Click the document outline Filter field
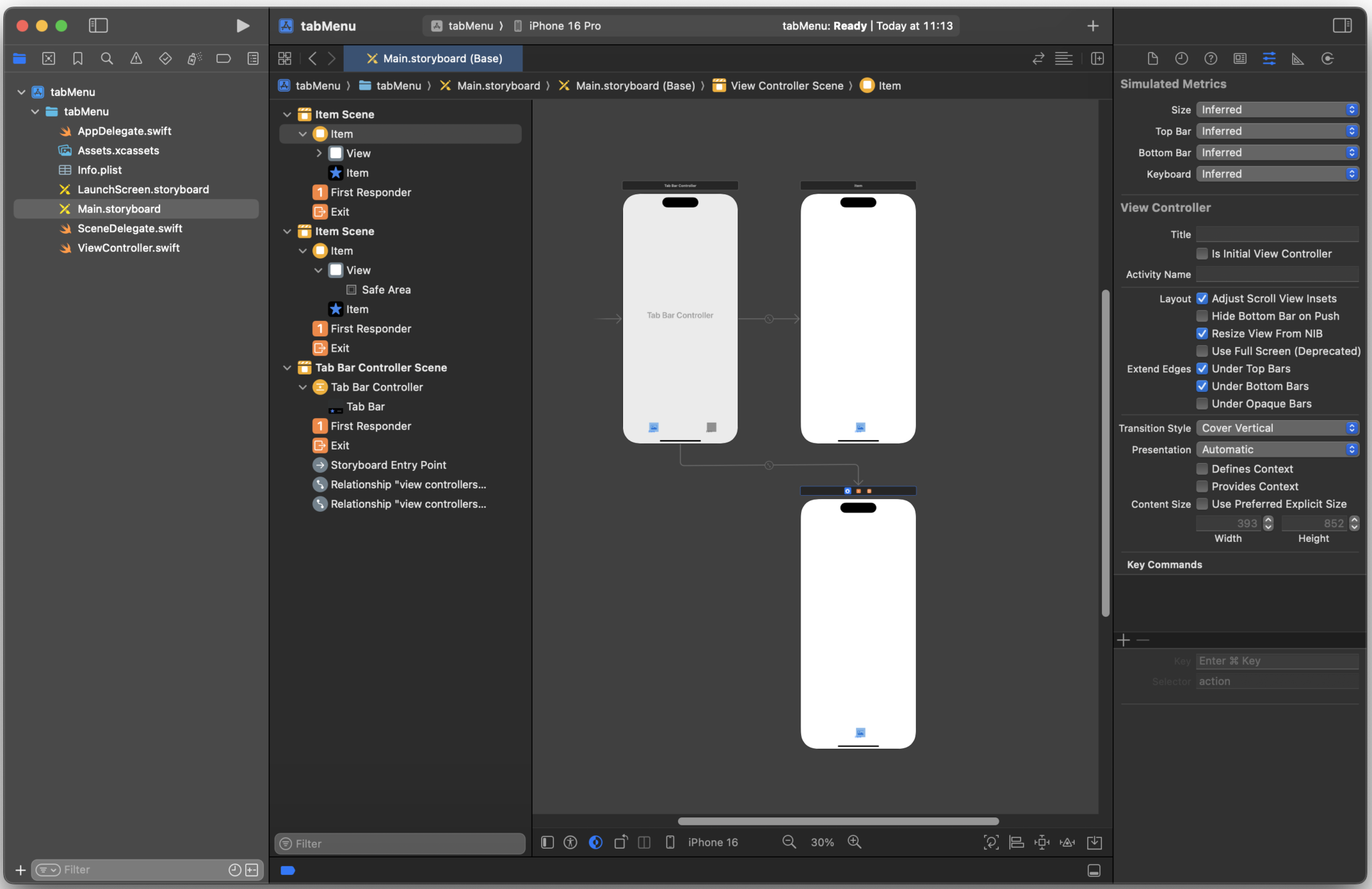The image size is (1372, 889). 399,843
